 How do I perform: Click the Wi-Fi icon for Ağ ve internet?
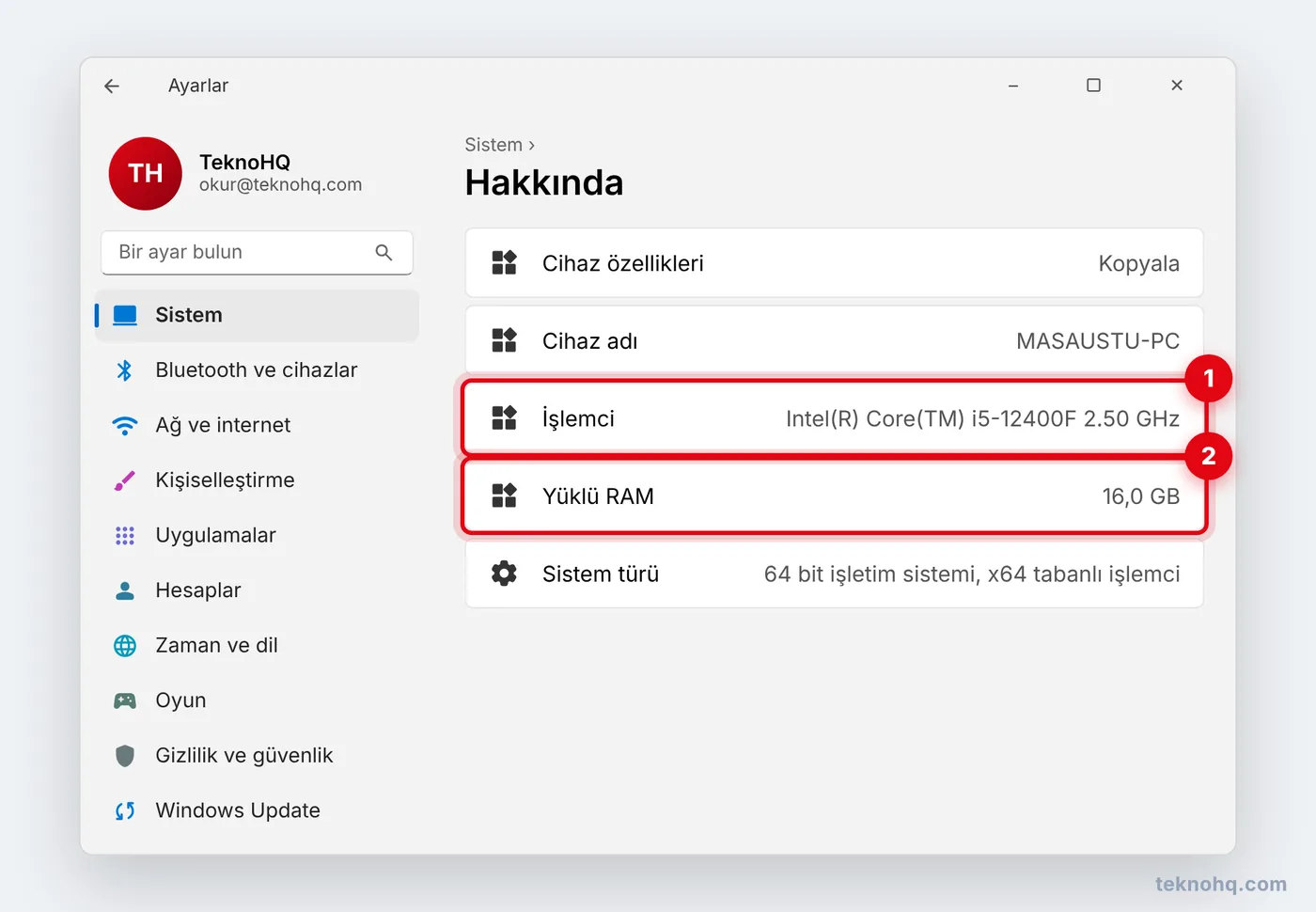tap(125, 426)
